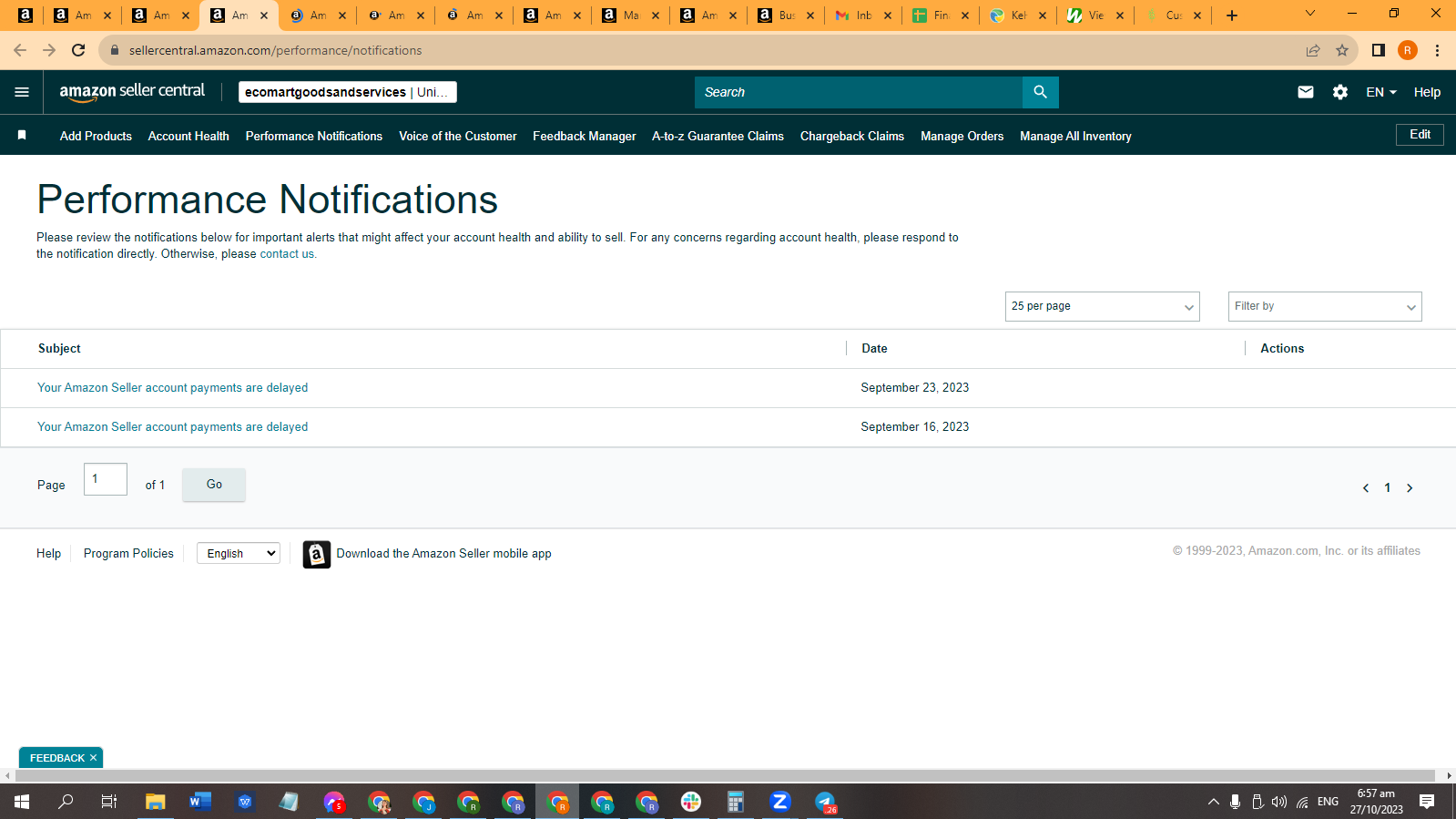Open A-to-z Guarantee Claims
This screenshot has width=1456, height=819.
718,136
